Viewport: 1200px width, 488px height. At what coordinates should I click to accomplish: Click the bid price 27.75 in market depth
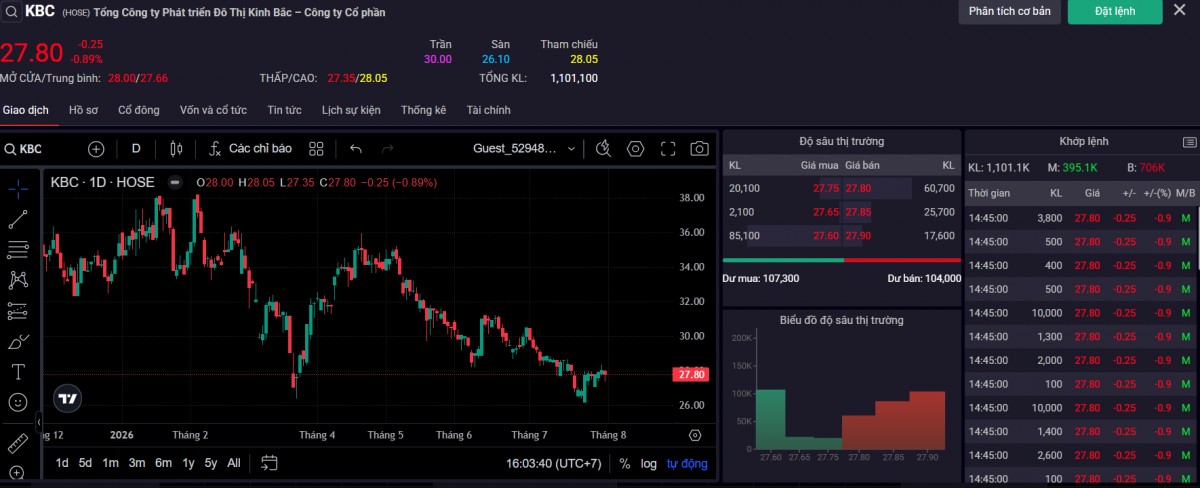[x=827, y=188]
